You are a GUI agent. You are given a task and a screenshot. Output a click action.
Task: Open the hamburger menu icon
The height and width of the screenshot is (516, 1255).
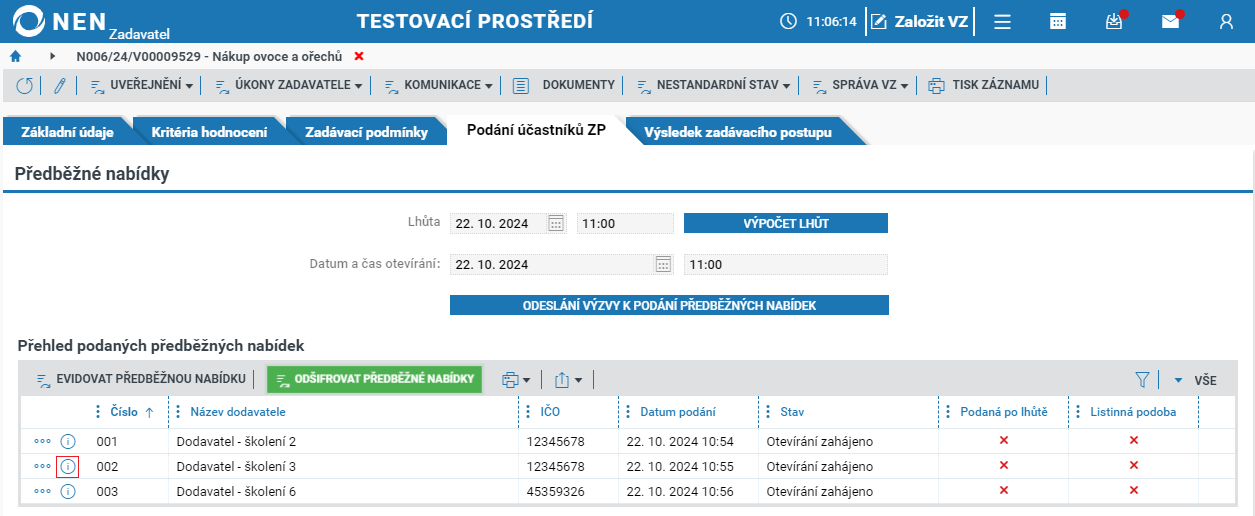[x=1002, y=21]
